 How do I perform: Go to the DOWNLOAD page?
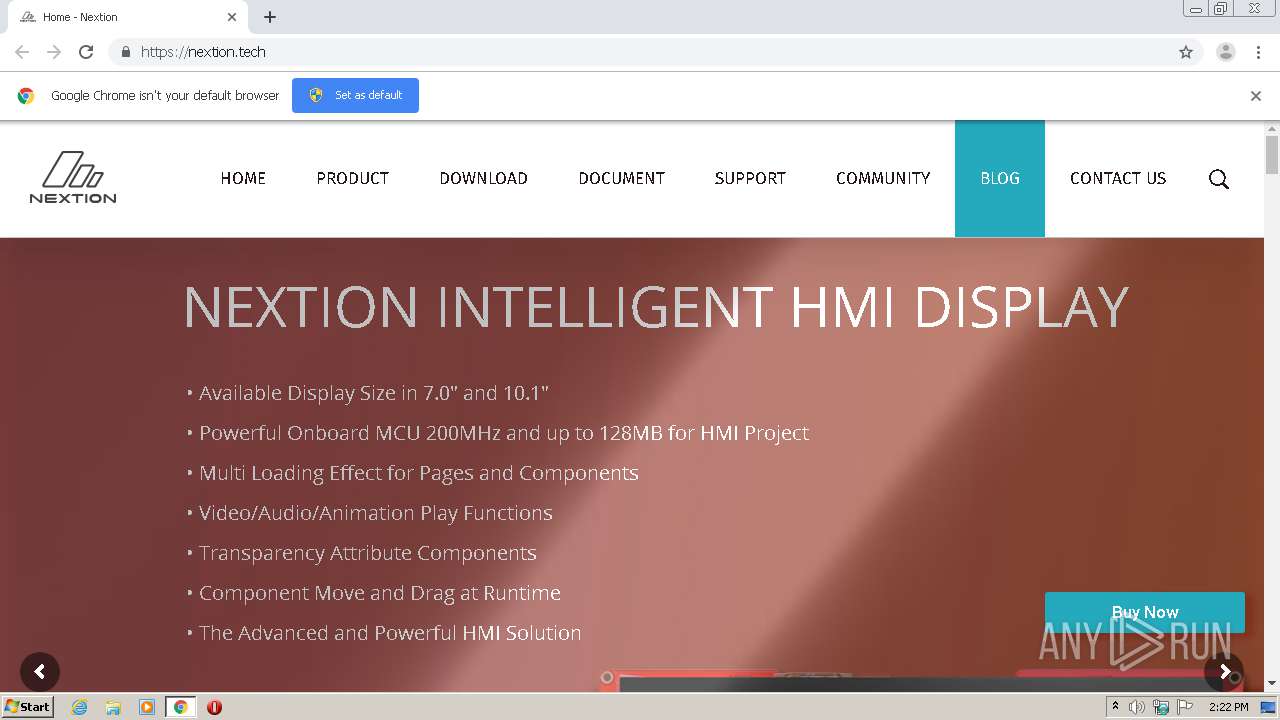[x=484, y=178]
